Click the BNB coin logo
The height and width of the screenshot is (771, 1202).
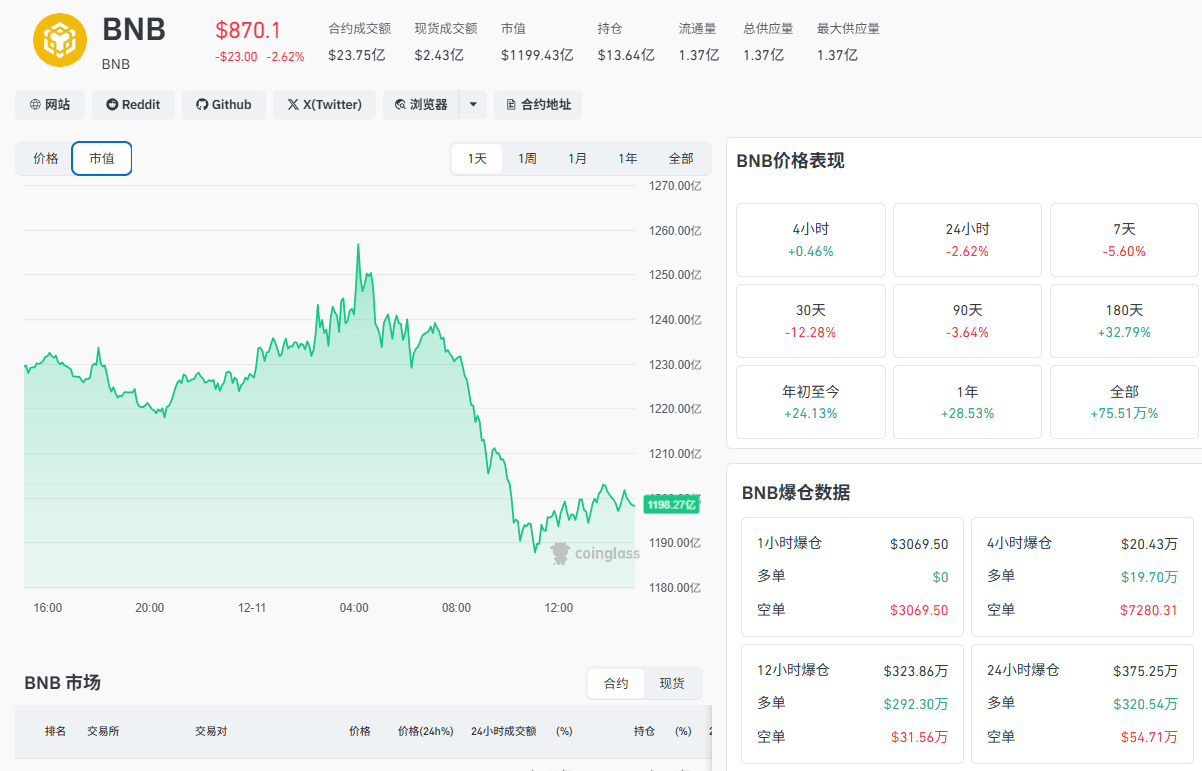tap(60, 40)
